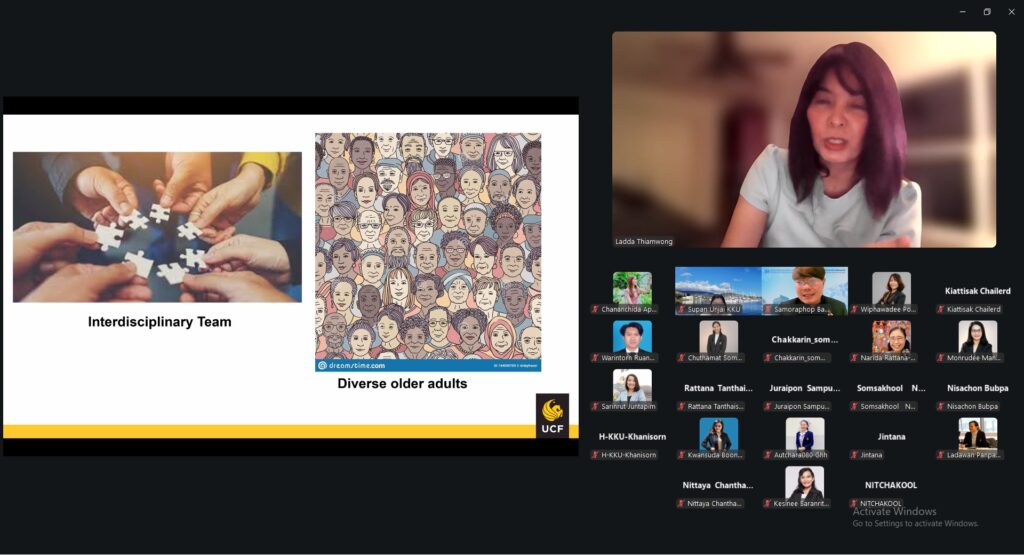The width and height of the screenshot is (1024, 555).
Task: Click muted mic icon beside H-KKU-Khanisorn label
Action: tap(596, 455)
